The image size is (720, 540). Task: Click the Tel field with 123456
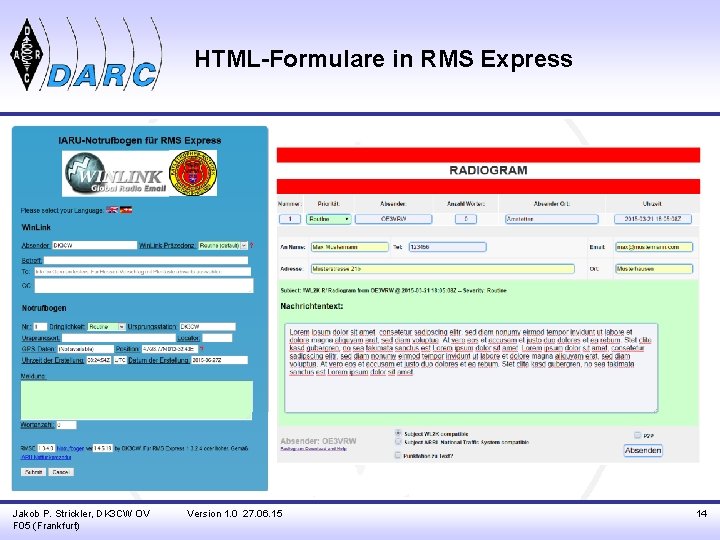click(x=447, y=247)
